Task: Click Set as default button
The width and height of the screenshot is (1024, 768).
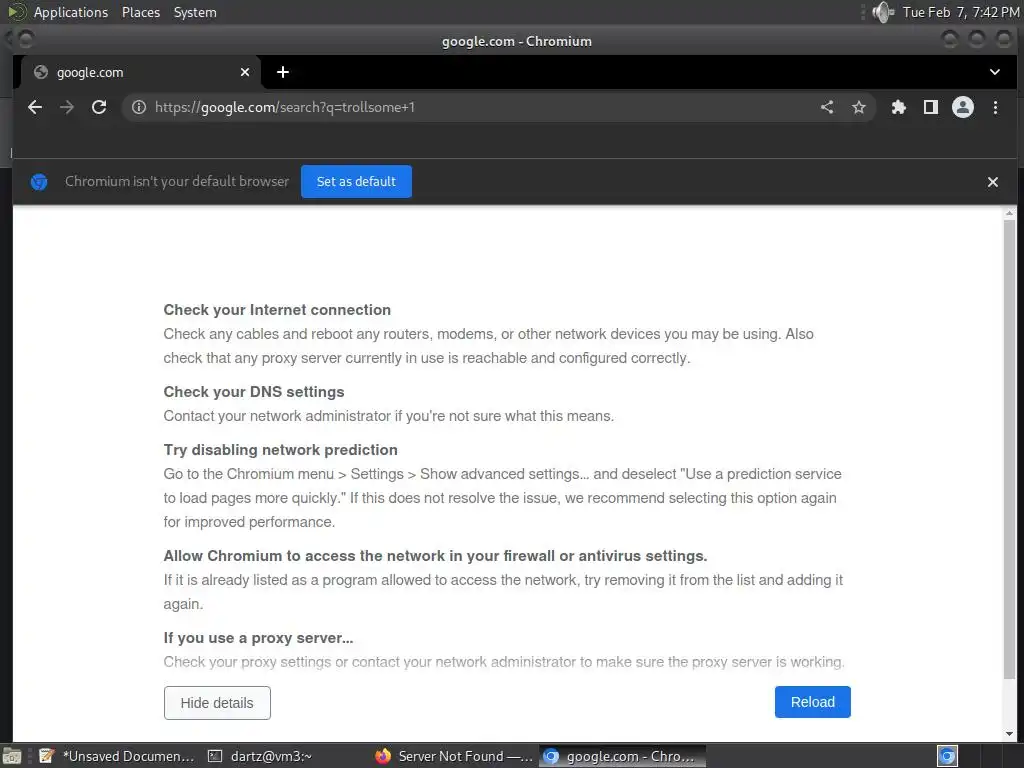Action: pos(356,182)
